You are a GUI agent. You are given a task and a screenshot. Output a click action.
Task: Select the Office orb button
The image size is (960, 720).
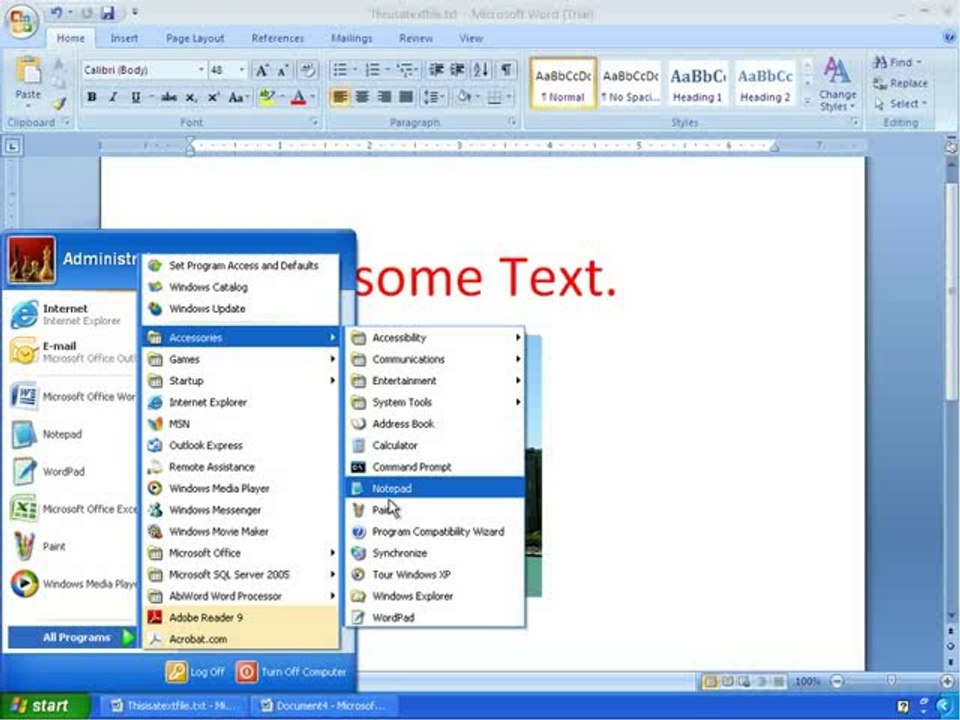point(21,20)
